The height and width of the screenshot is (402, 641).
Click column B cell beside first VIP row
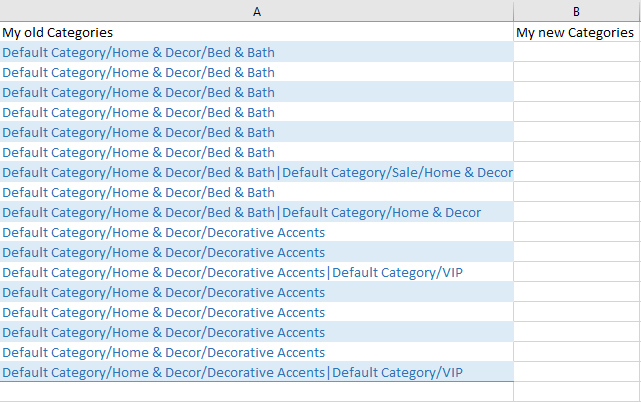coord(576,272)
